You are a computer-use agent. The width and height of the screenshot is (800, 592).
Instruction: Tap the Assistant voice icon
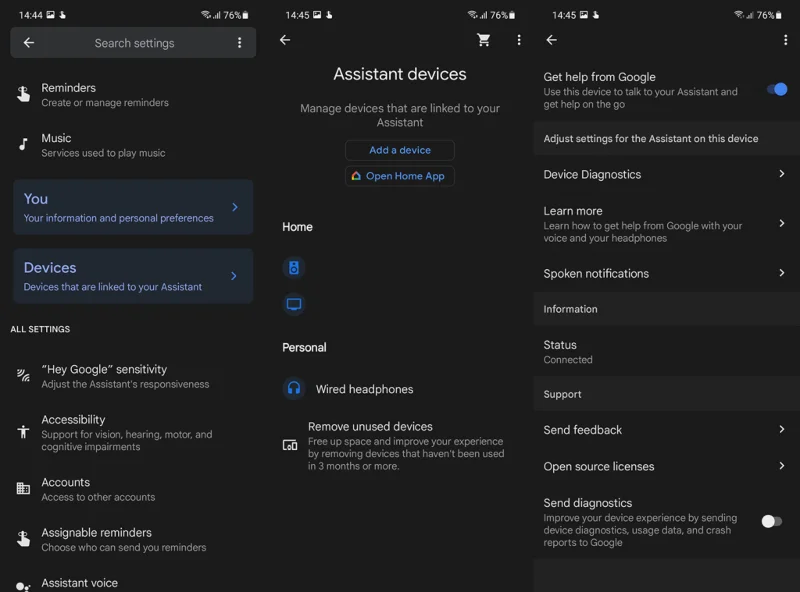23,586
